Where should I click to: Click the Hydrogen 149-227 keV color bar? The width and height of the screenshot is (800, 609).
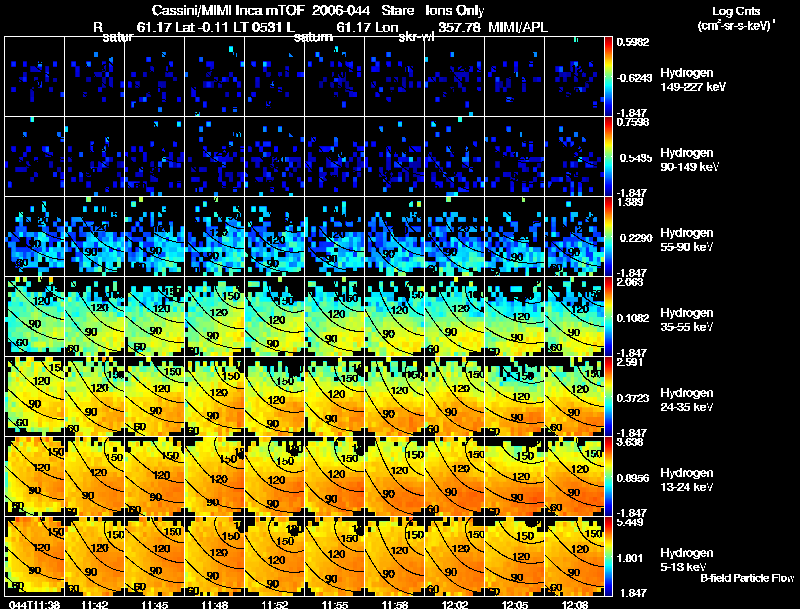click(x=608, y=77)
